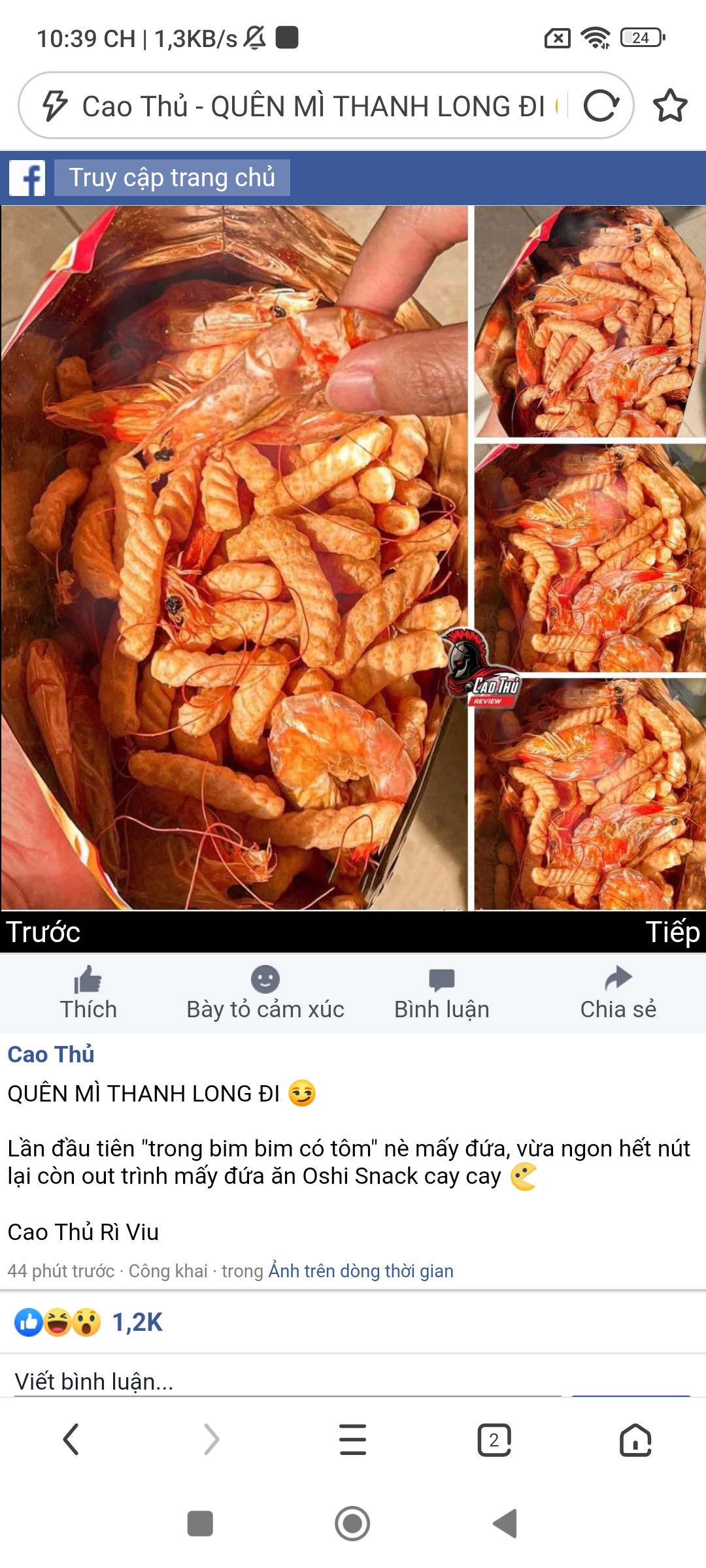
Task: Tap the Android home circle button
Action: tap(352, 1524)
